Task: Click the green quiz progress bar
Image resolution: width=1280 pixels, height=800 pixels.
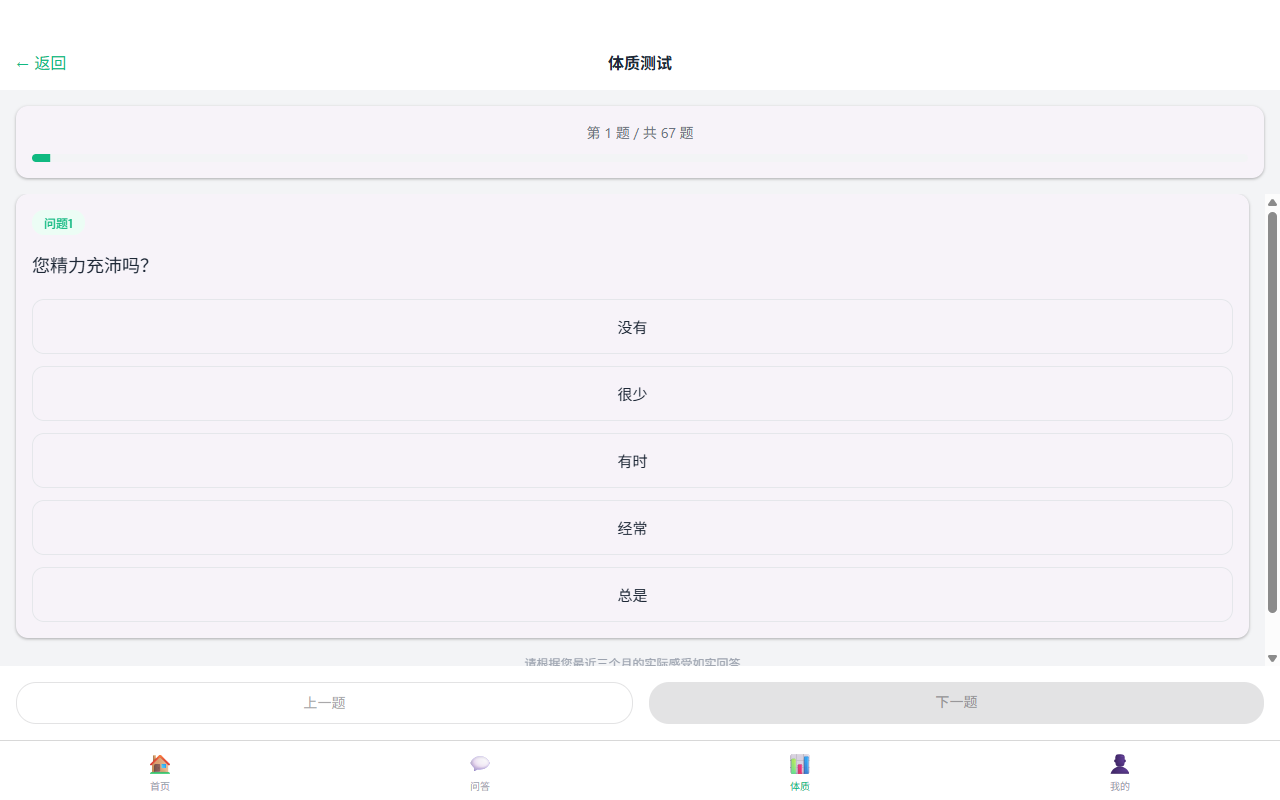Action: 41,158
